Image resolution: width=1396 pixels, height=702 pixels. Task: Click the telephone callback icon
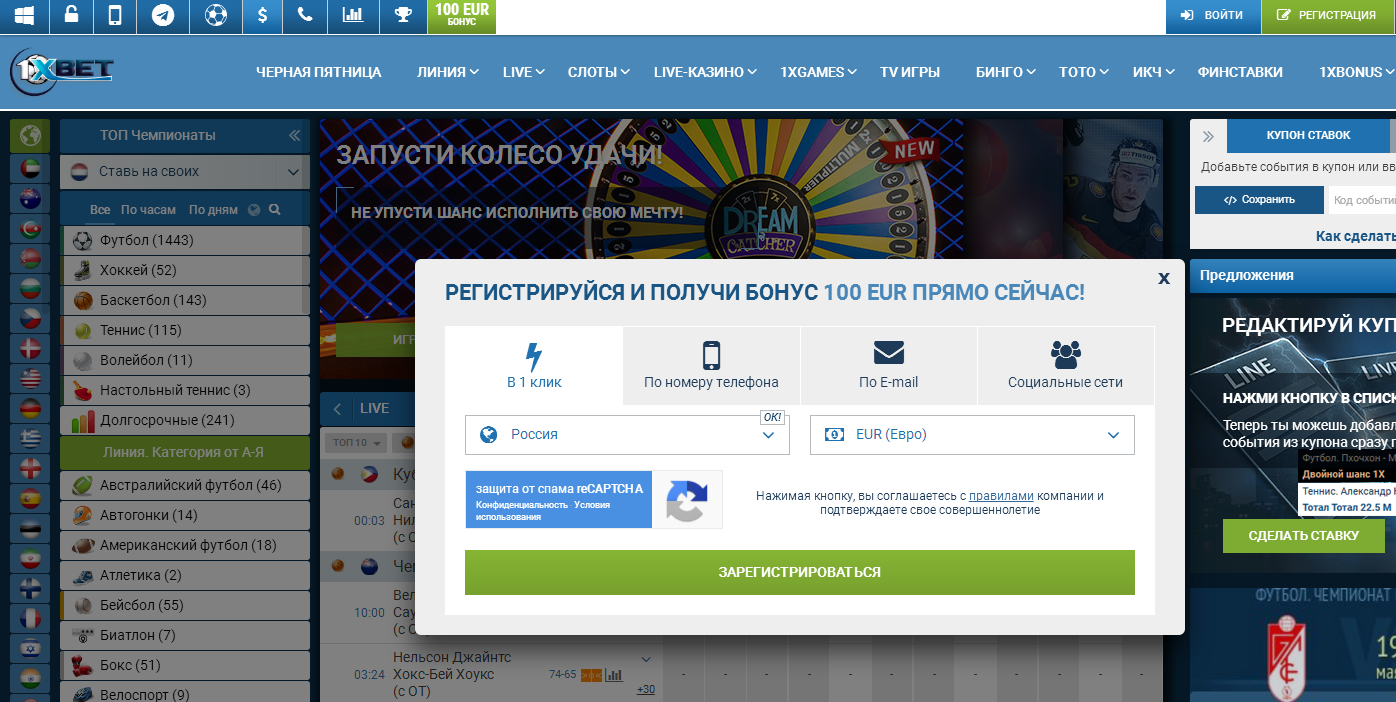(x=305, y=15)
